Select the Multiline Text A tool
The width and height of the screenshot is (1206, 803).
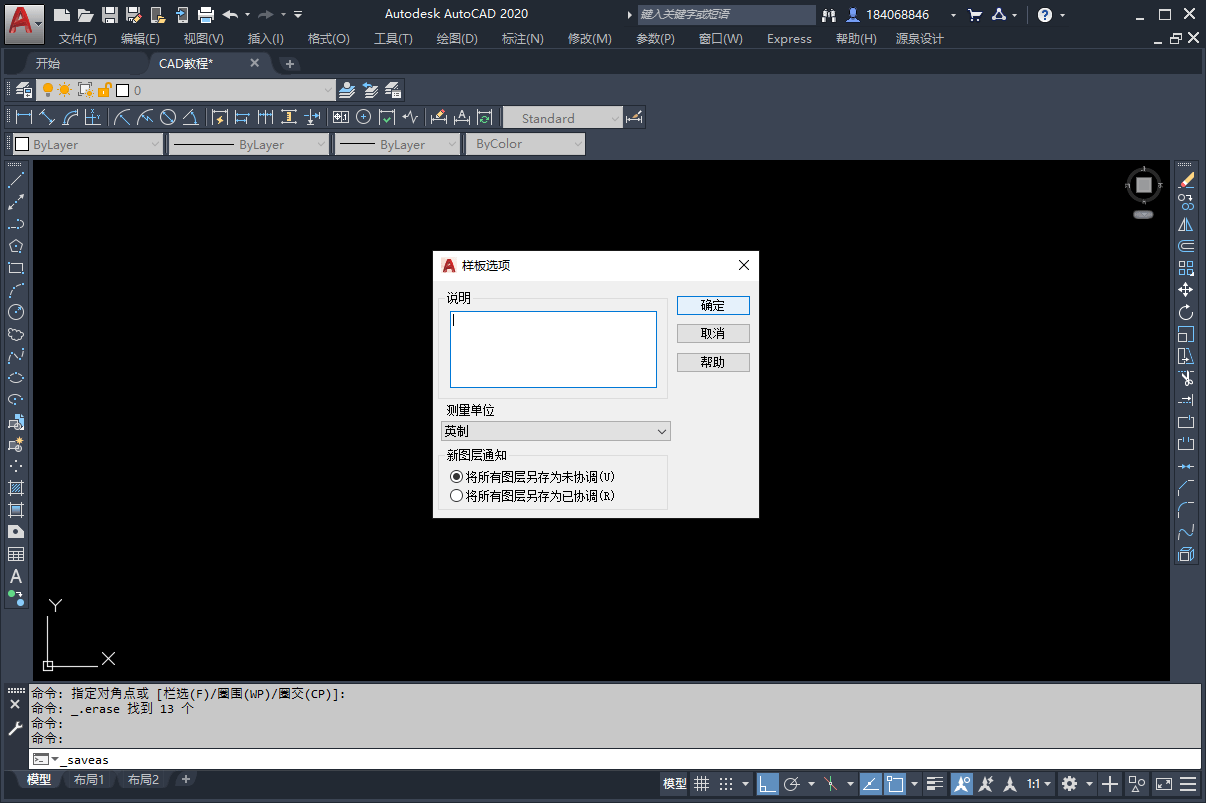click(16, 577)
